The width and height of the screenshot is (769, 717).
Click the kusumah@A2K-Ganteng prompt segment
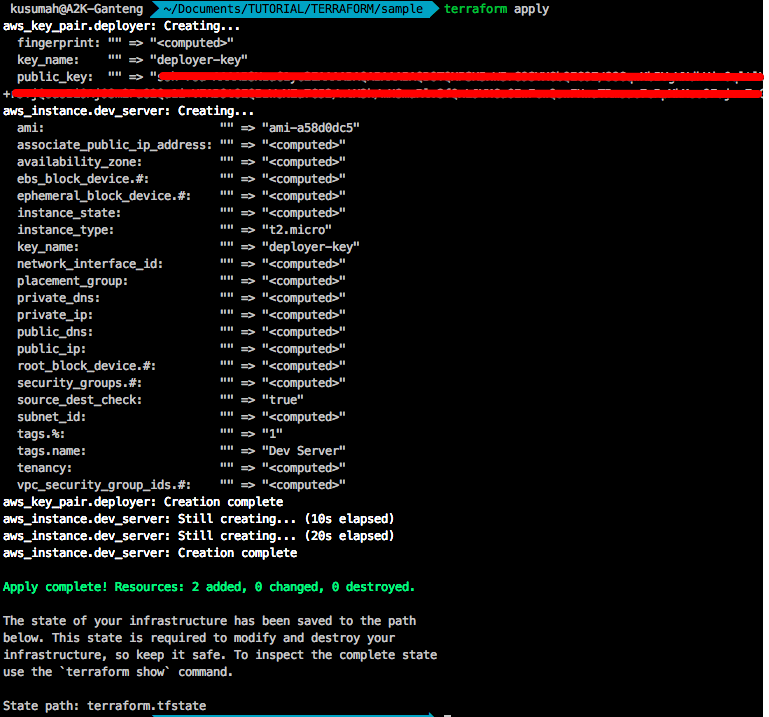(76, 9)
